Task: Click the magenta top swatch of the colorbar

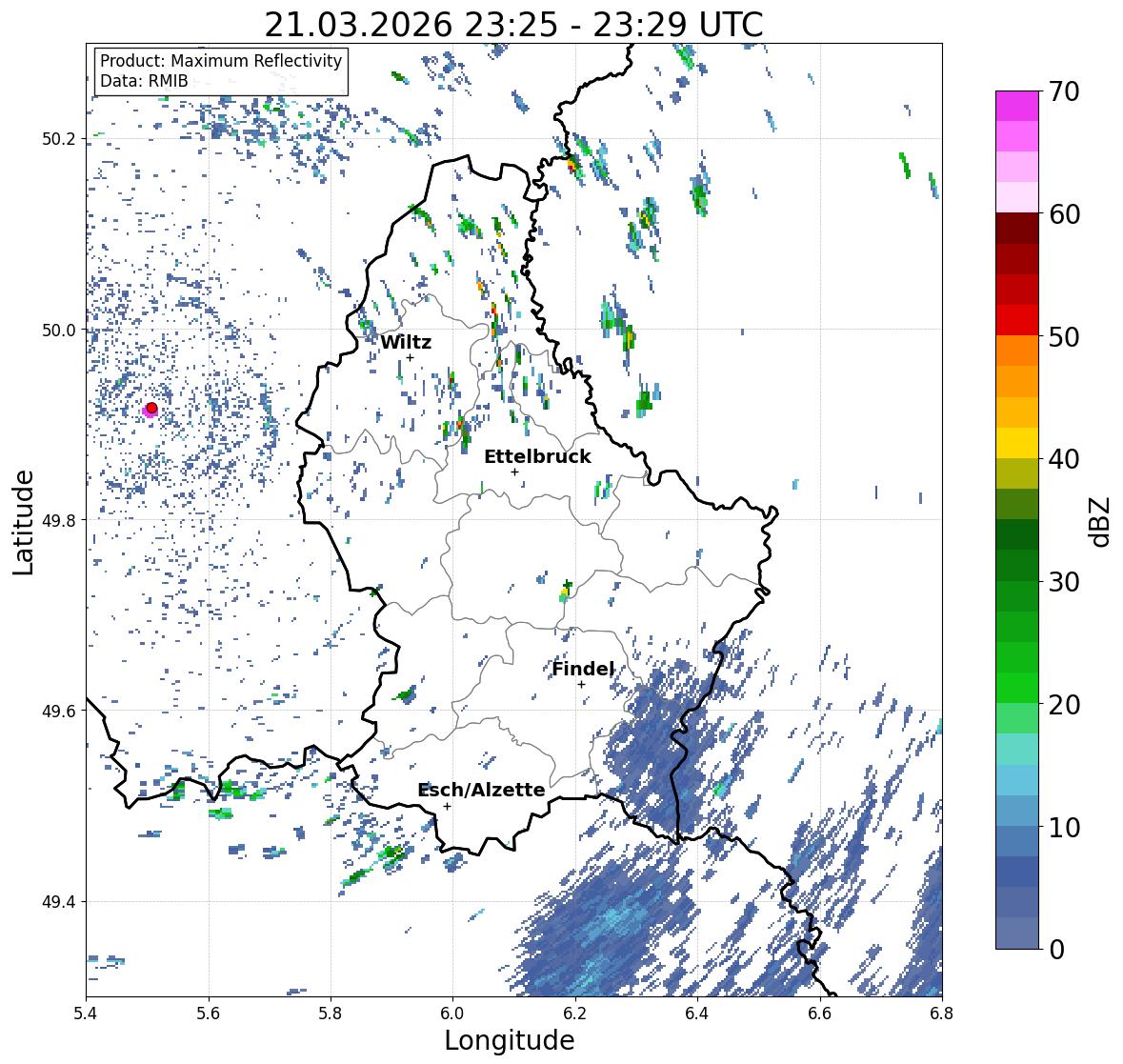Action: point(1017,106)
